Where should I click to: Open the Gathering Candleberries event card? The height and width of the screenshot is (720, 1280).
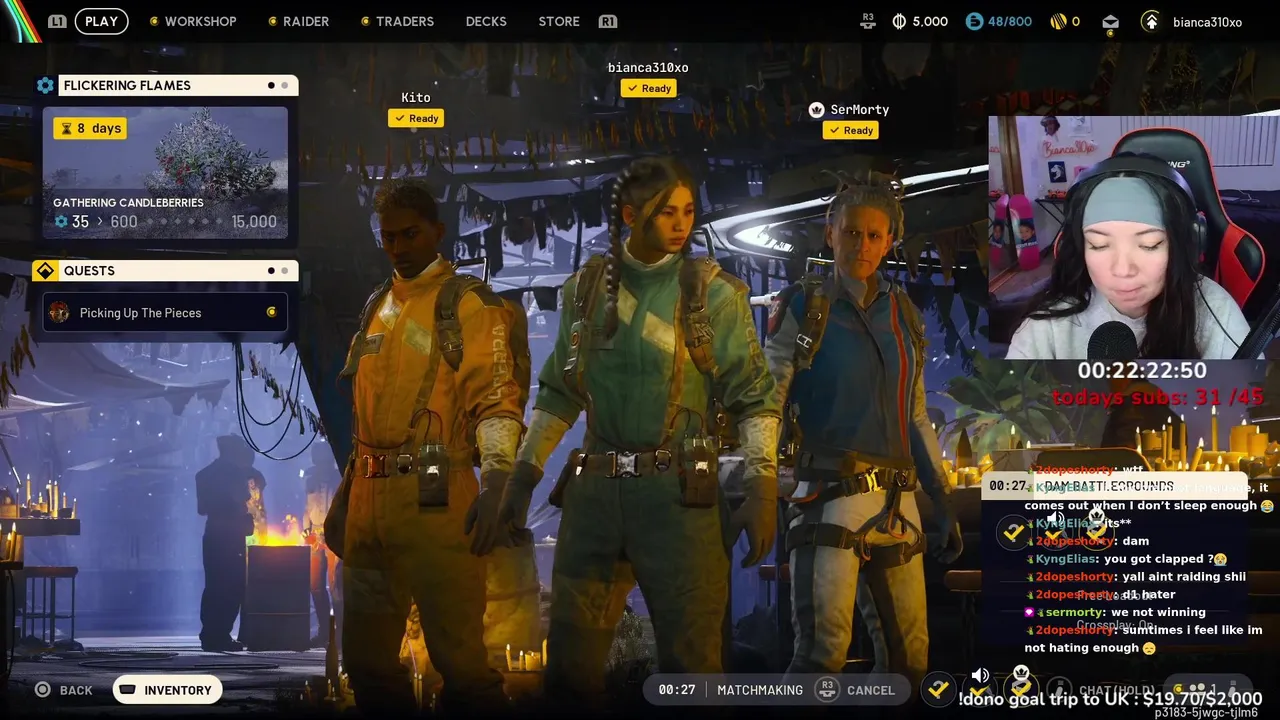[x=165, y=173]
